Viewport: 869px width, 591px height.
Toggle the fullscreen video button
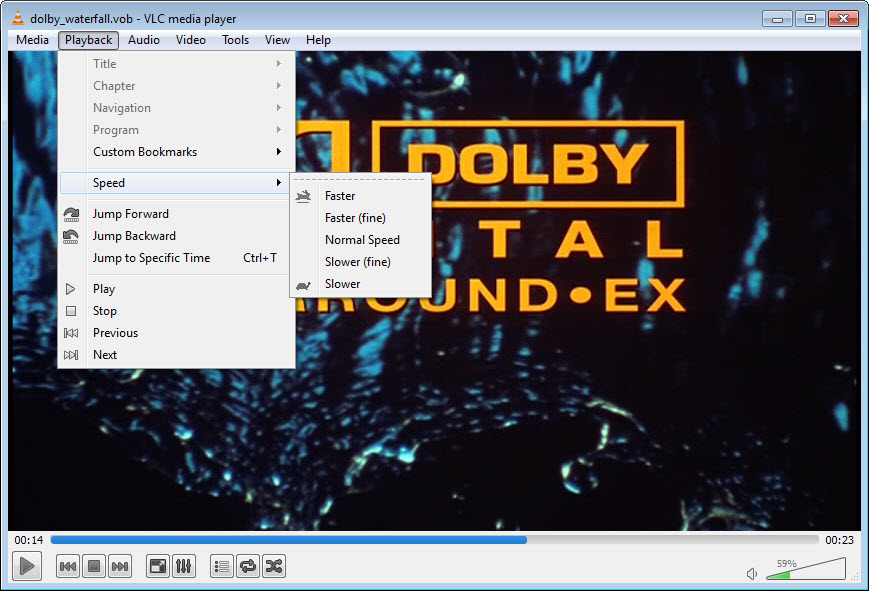click(x=158, y=566)
